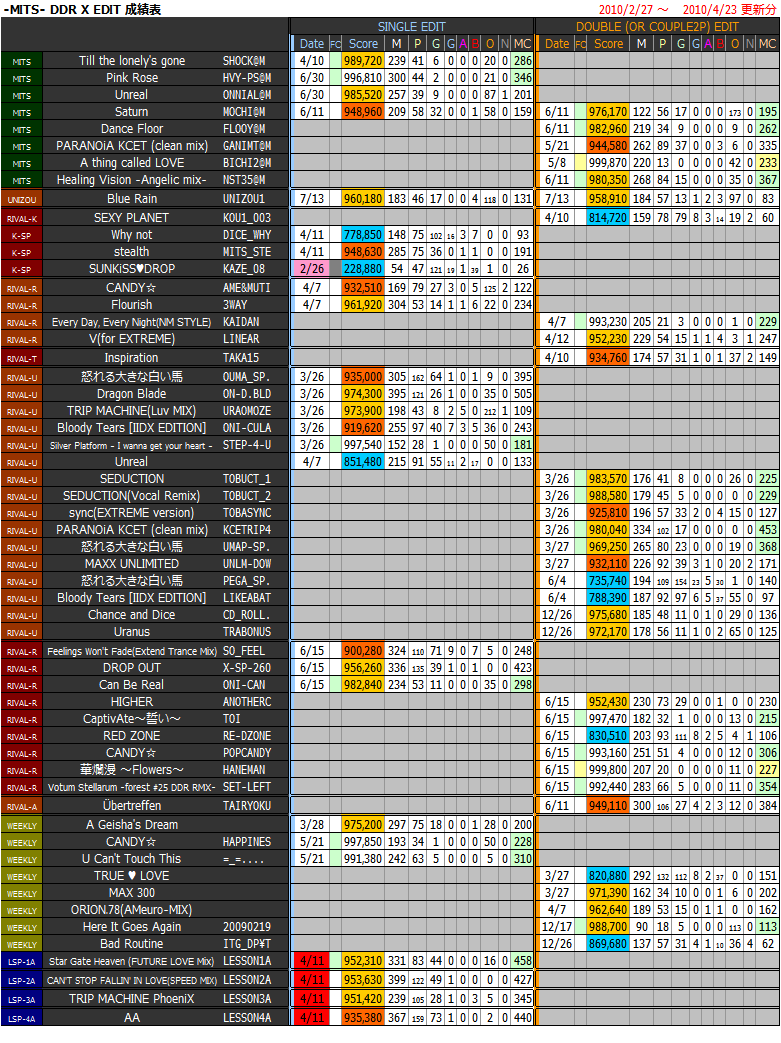Click score 999,800 in the HANEMAN row
The height and width of the screenshot is (1043, 781).
(x=609, y=770)
